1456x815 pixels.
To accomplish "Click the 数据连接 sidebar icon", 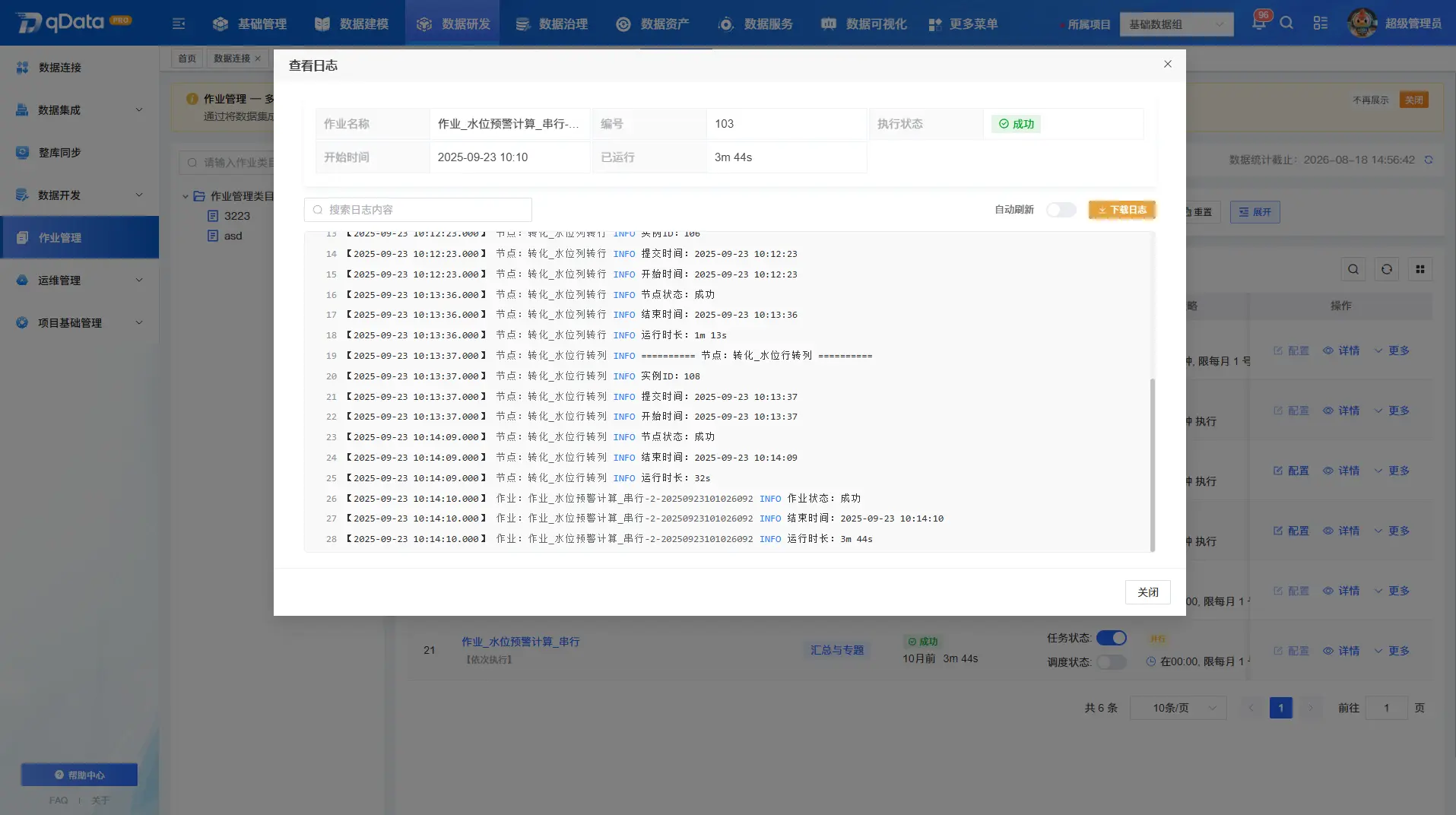I will (22, 68).
